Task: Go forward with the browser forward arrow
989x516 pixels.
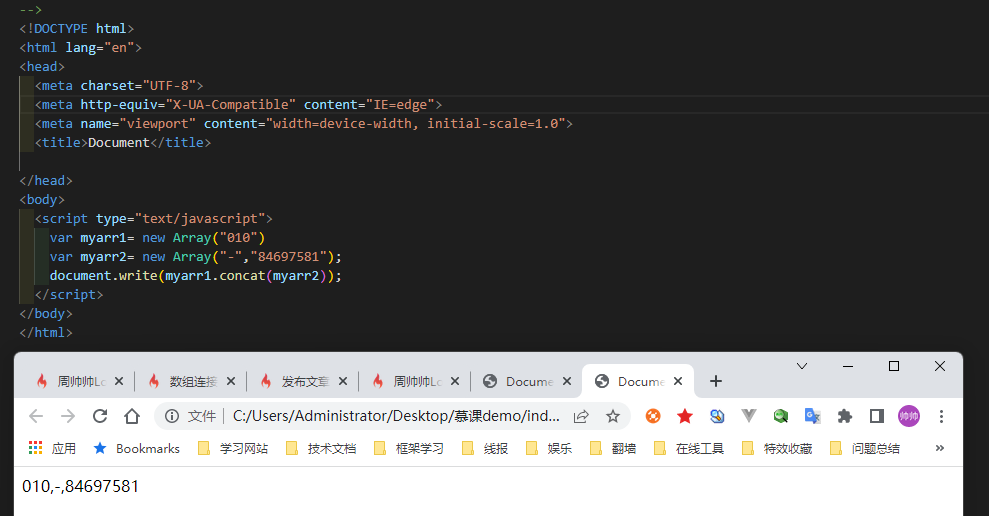Action: (x=67, y=416)
